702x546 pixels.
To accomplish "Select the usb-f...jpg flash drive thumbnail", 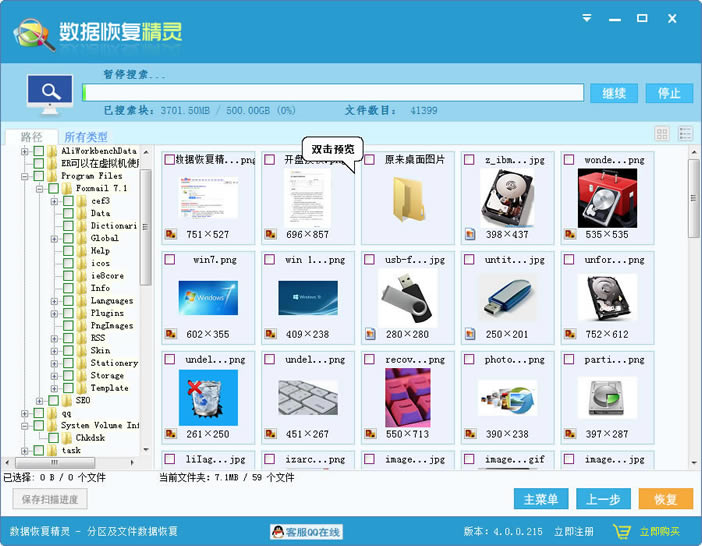I will (x=407, y=298).
